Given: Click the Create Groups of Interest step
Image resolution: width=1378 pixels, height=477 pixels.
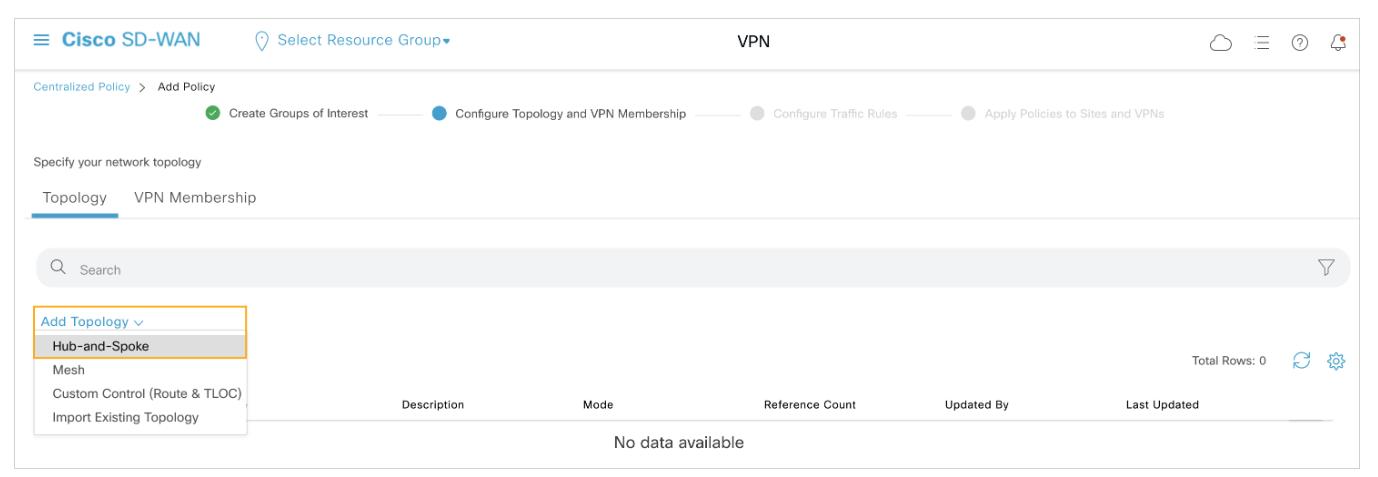Looking at the screenshot, I should coord(298,113).
